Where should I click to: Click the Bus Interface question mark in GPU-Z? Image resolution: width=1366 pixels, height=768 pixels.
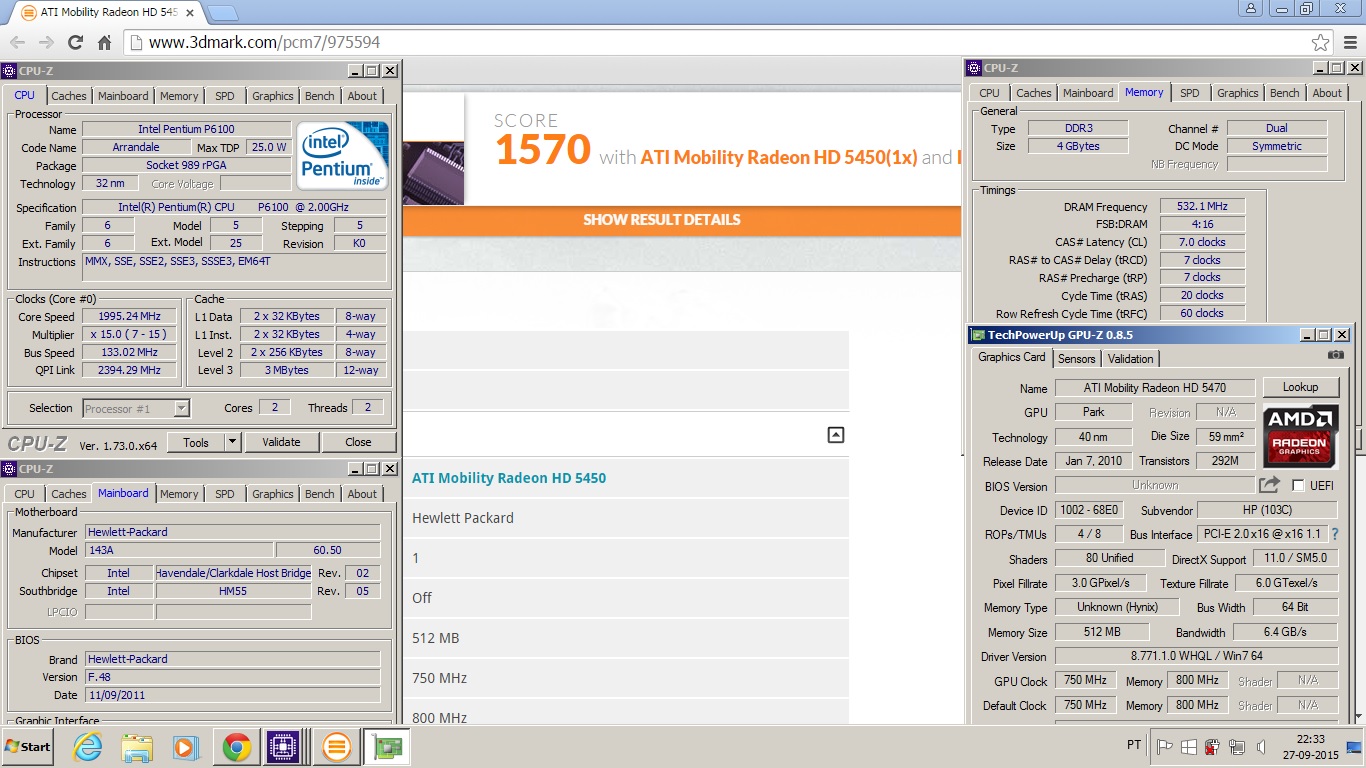1335,534
